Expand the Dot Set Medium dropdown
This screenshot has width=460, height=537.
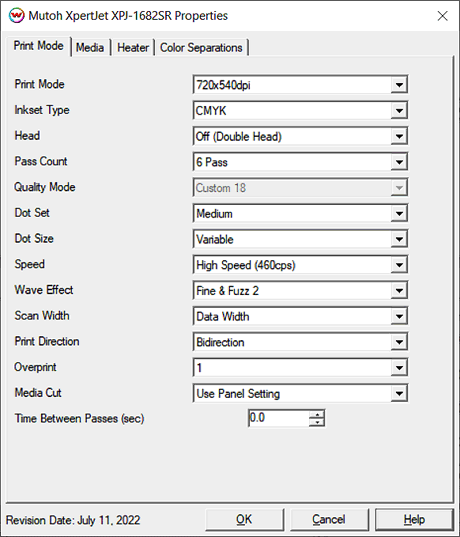click(x=300, y=213)
